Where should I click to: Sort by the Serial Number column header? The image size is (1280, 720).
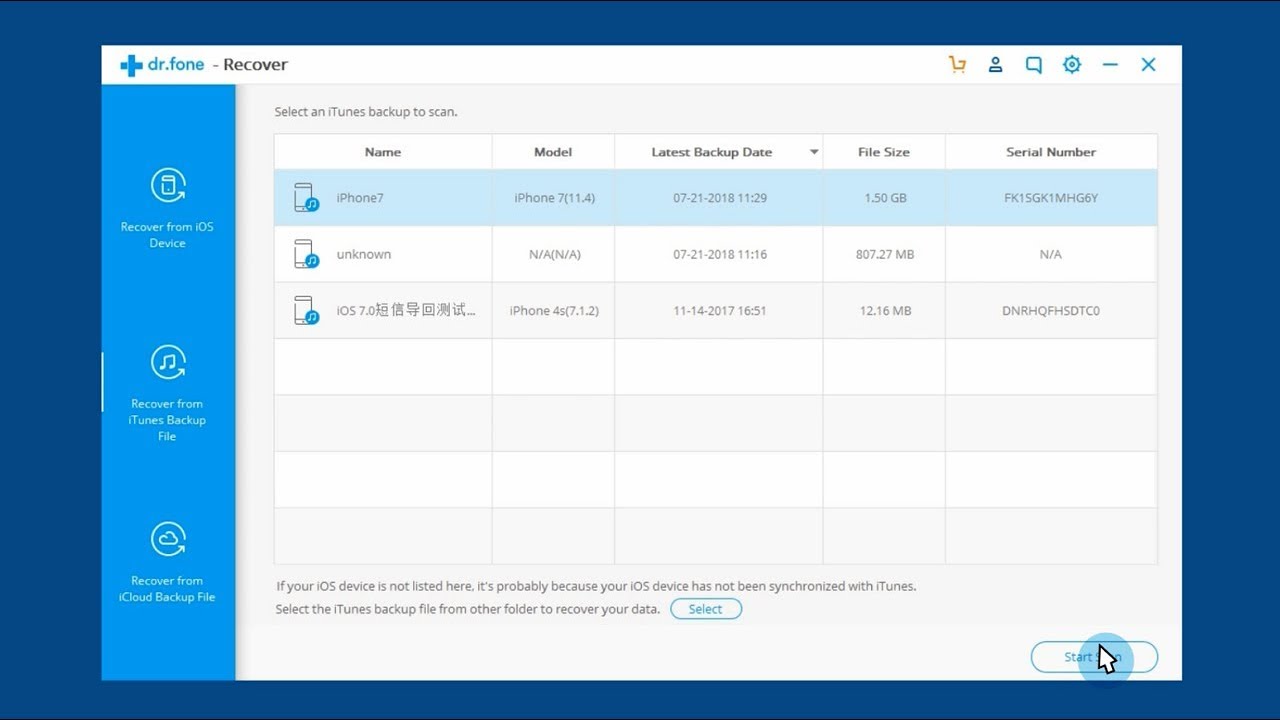point(1051,152)
